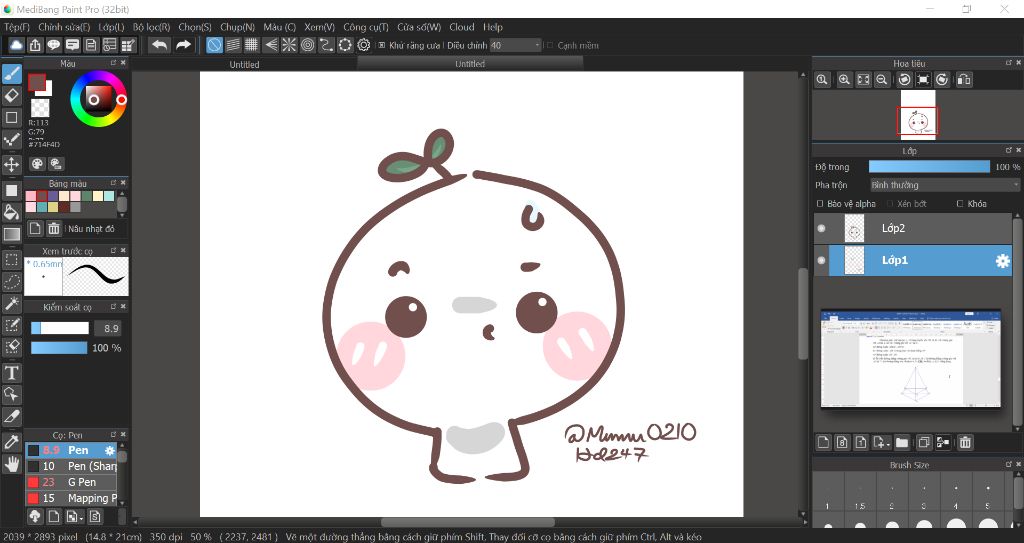1024x543 pixels.
Task: Open the Tệp(F) menu
Action: coord(17,27)
